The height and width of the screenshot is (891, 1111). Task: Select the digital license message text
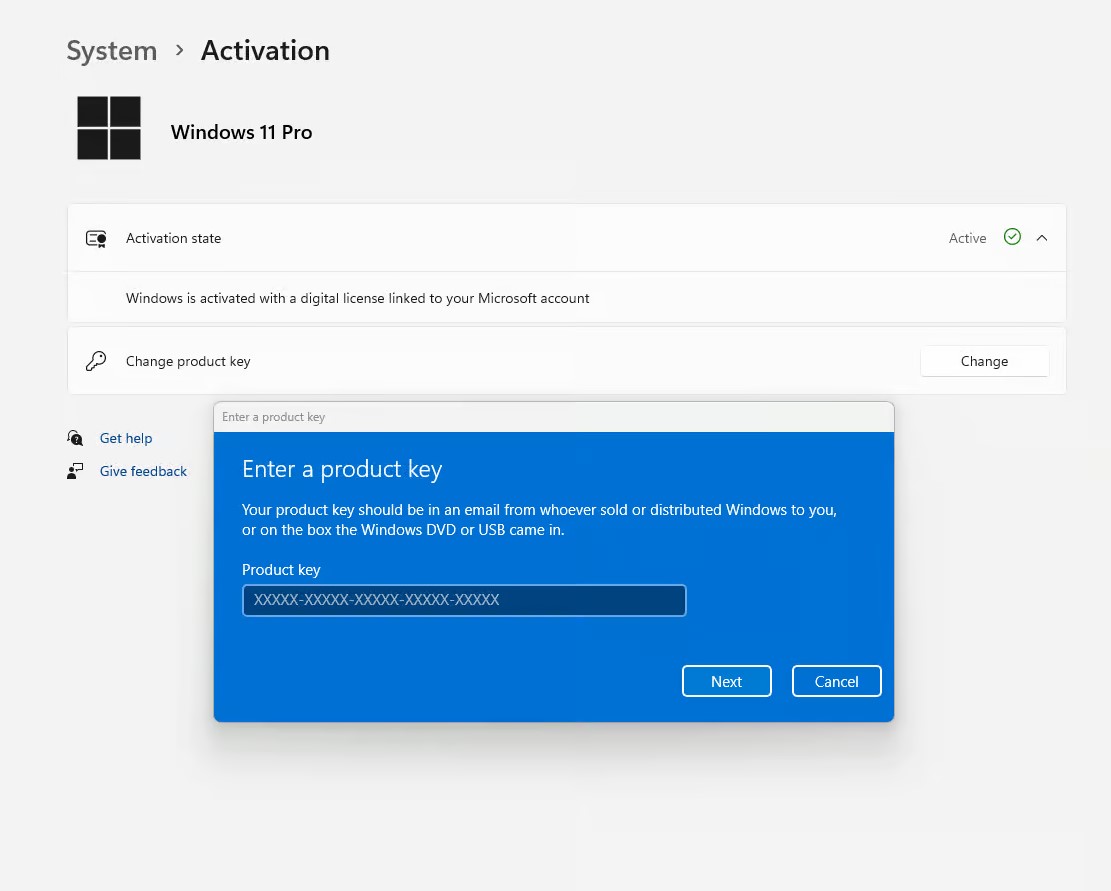tap(357, 298)
